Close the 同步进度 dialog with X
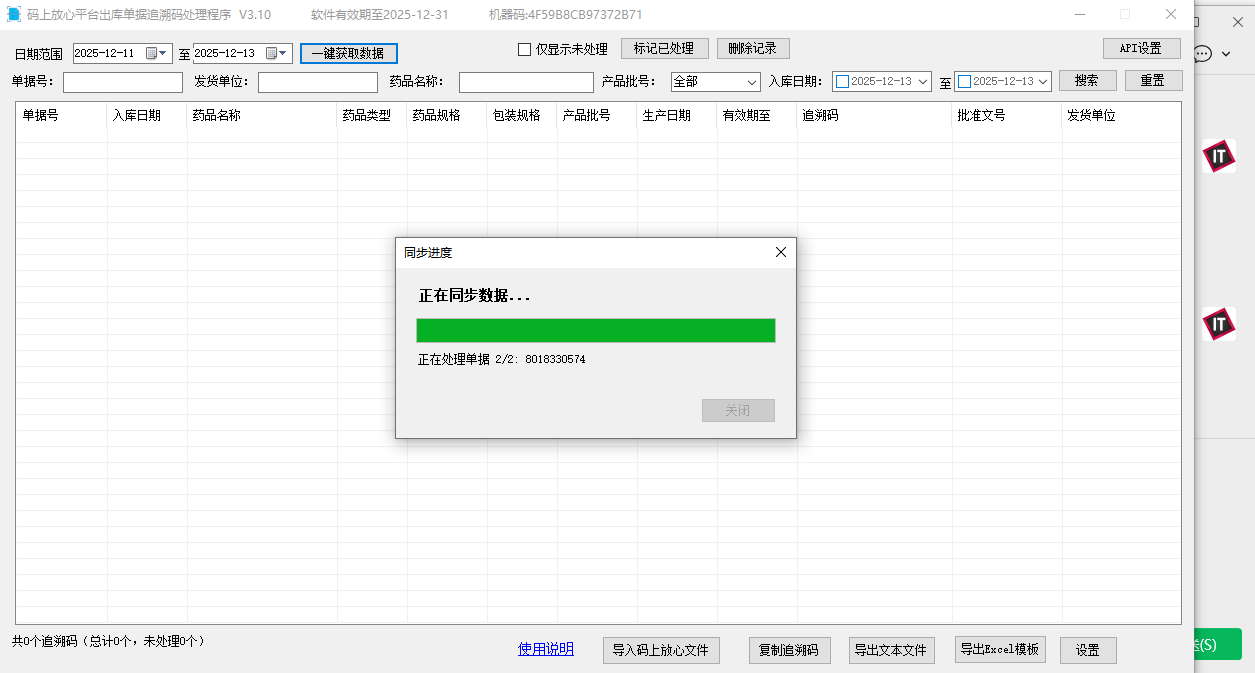 click(x=781, y=253)
